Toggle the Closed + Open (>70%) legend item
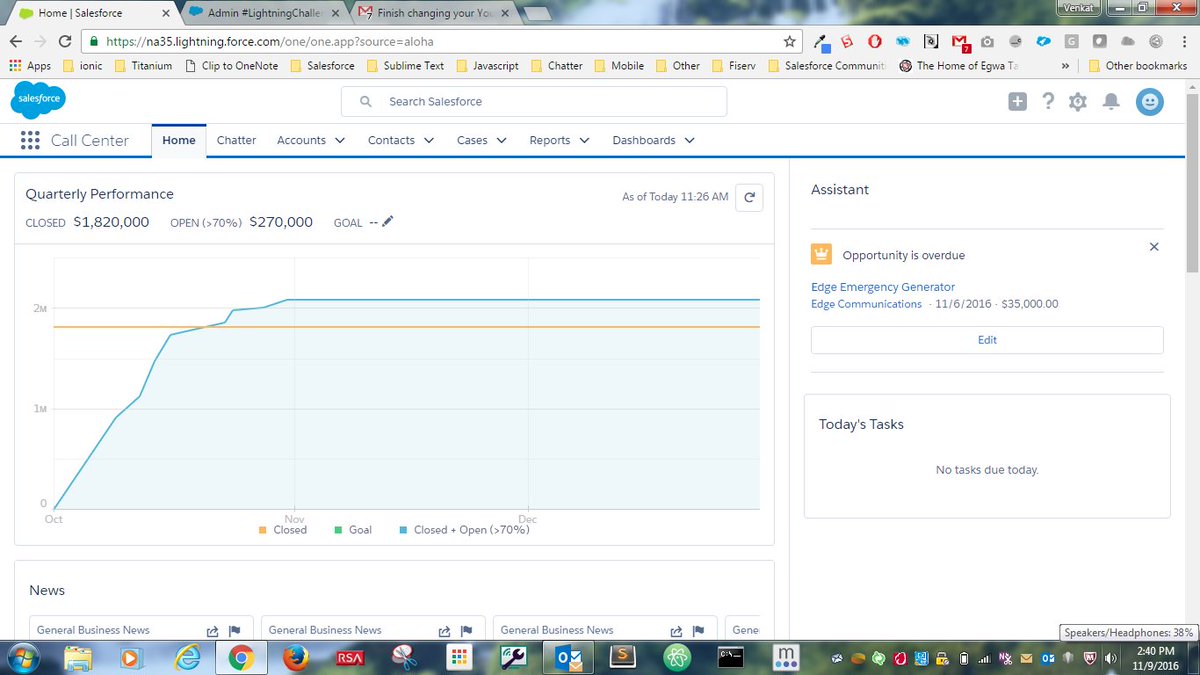Image resolution: width=1200 pixels, height=675 pixels. coord(464,530)
